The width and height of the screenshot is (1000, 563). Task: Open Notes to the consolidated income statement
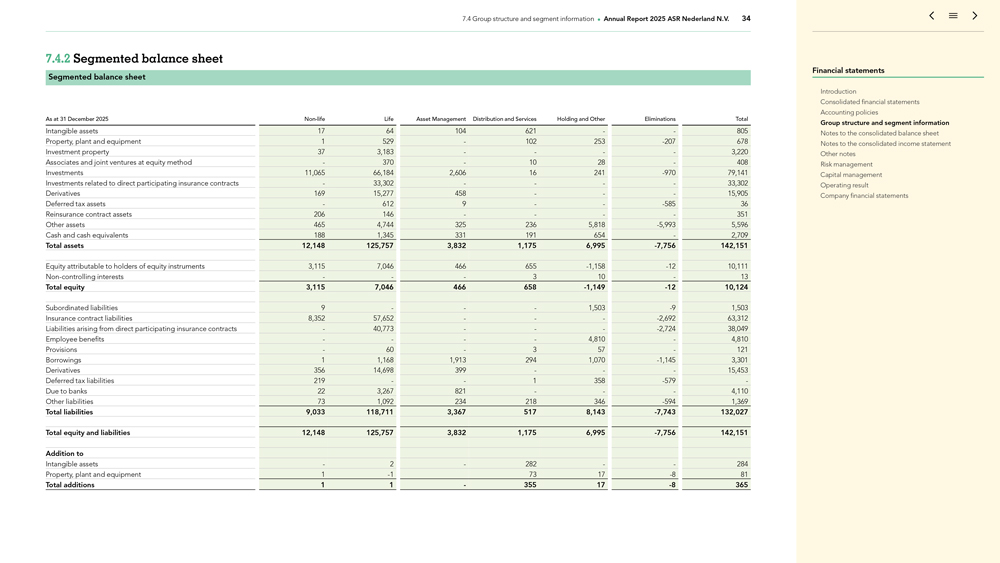coord(885,144)
